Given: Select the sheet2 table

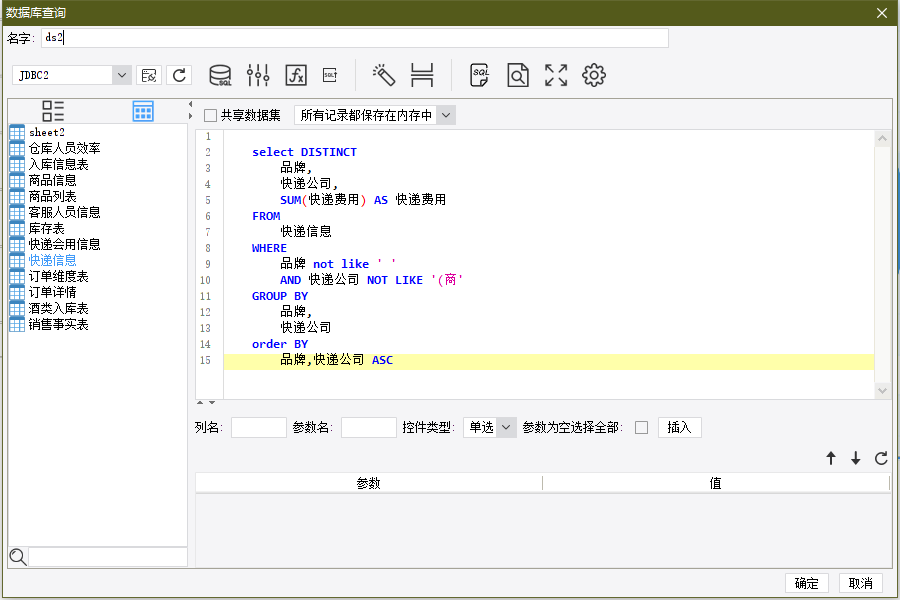Looking at the screenshot, I should pos(46,132).
